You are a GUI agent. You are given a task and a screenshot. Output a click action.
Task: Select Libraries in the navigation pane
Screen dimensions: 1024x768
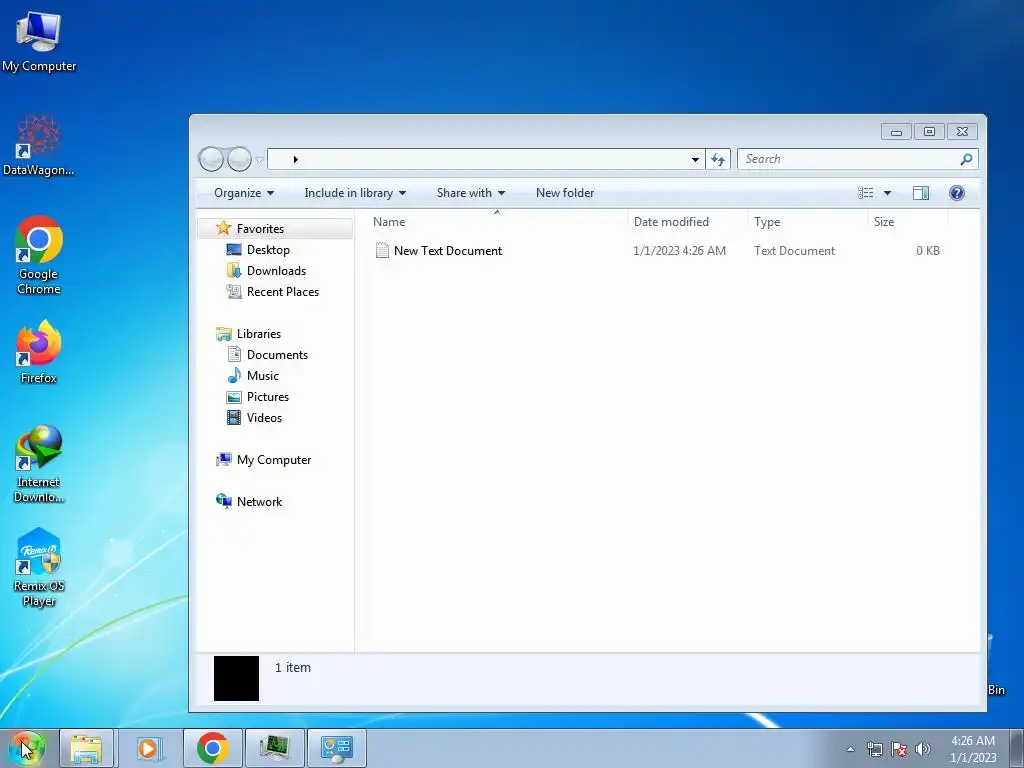click(259, 334)
